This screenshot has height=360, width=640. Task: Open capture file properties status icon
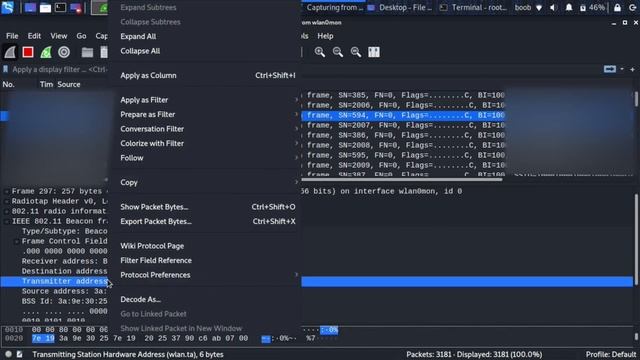pos(19,354)
